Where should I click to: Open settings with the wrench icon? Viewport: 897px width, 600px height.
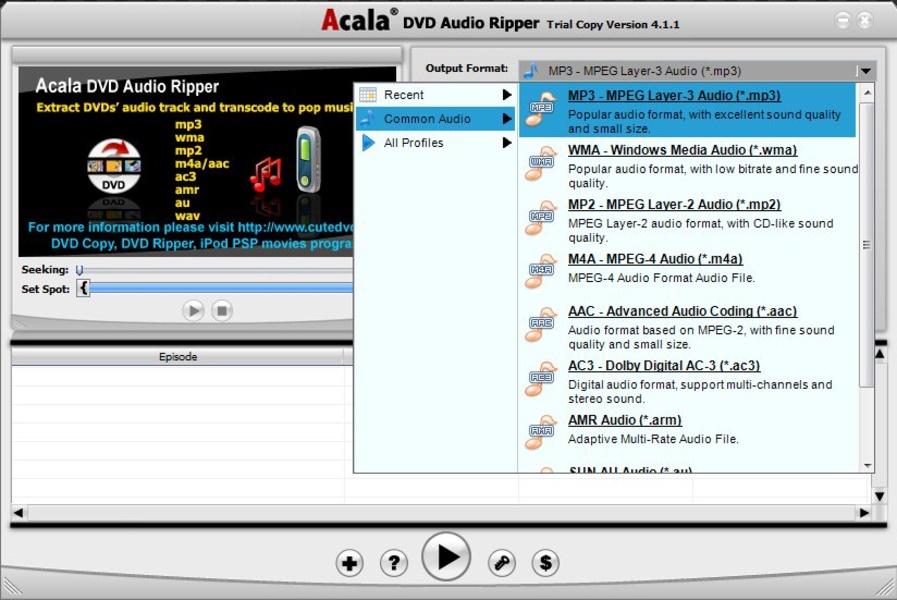point(502,563)
